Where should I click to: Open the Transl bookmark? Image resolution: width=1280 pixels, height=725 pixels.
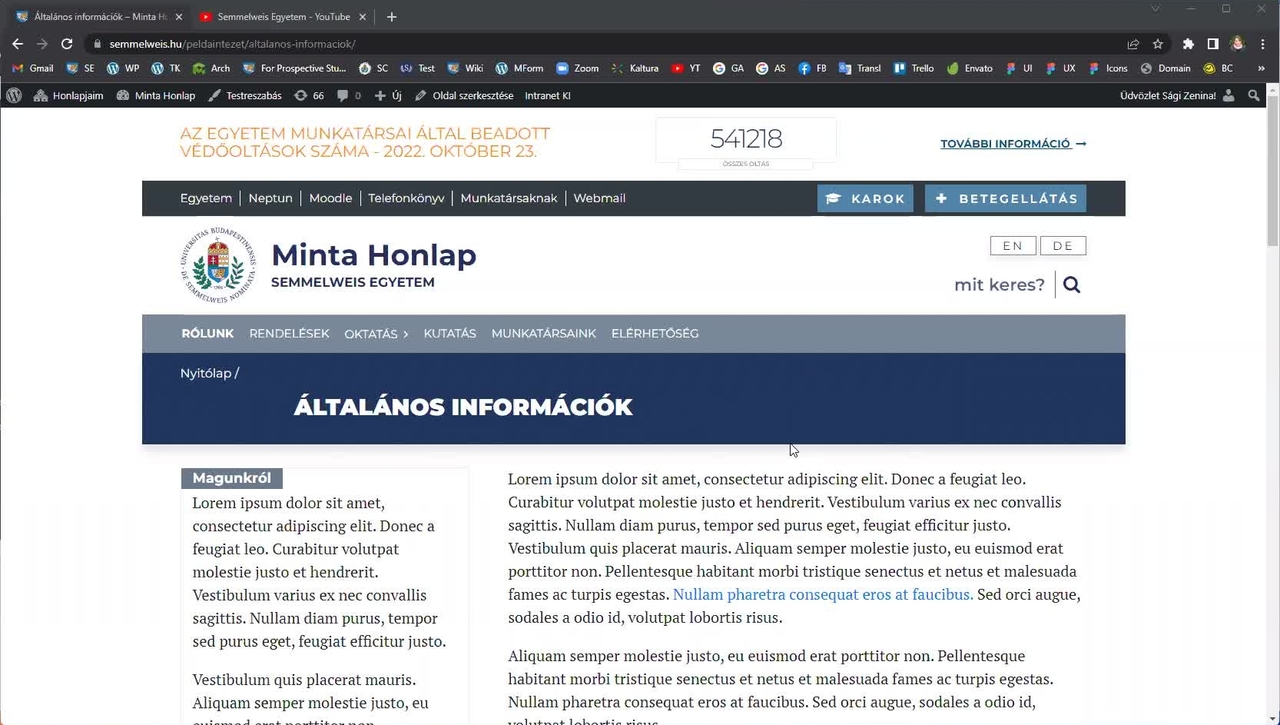(861, 69)
